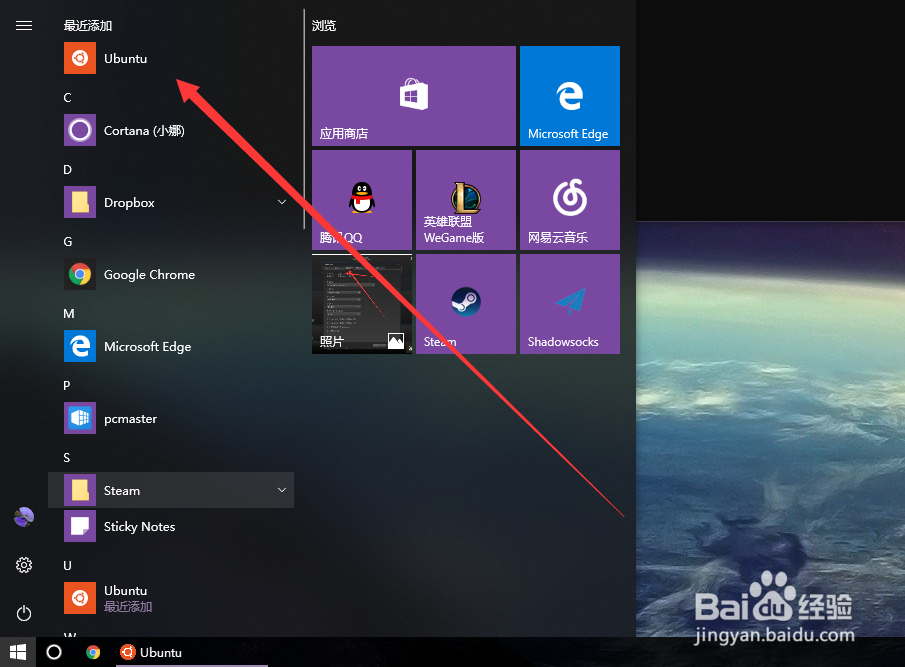Launch Google Chrome from the app list
905x667 pixels.
coord(171,275)
